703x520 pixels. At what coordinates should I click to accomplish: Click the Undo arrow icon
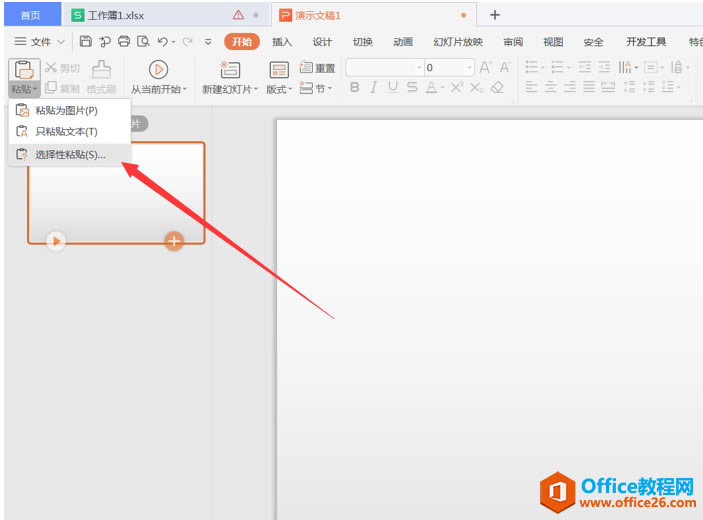pos(163,42)
